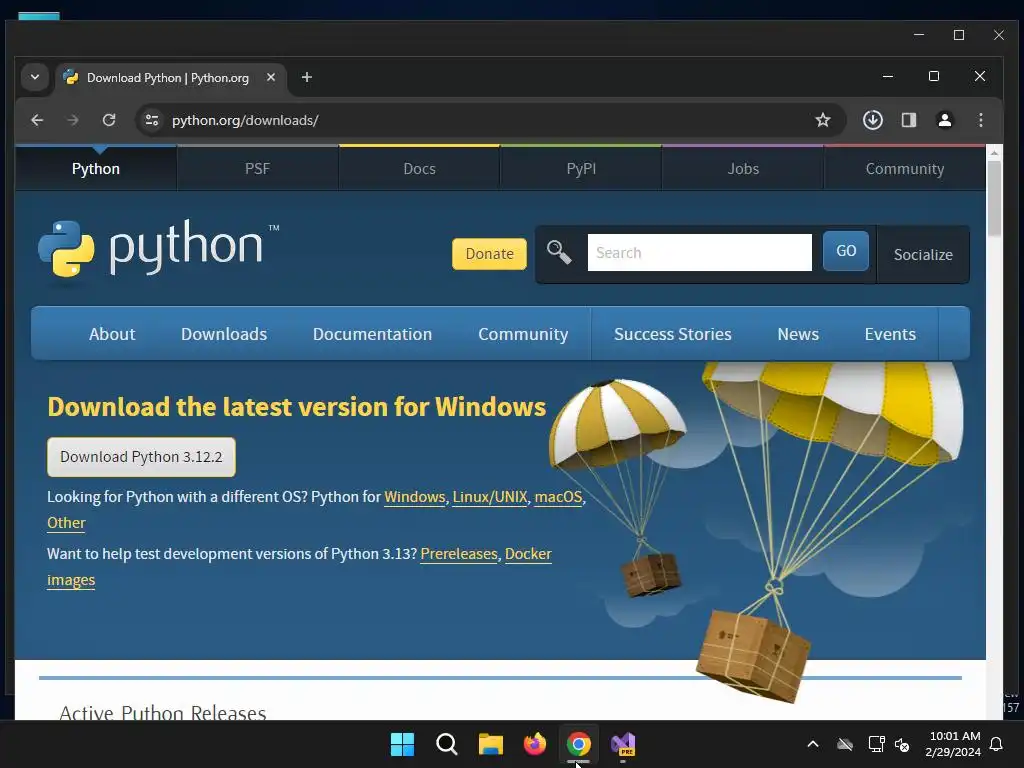Open Visual Studio Preview from taskbar
1024x768 pixels.
[x=623, y=744]
